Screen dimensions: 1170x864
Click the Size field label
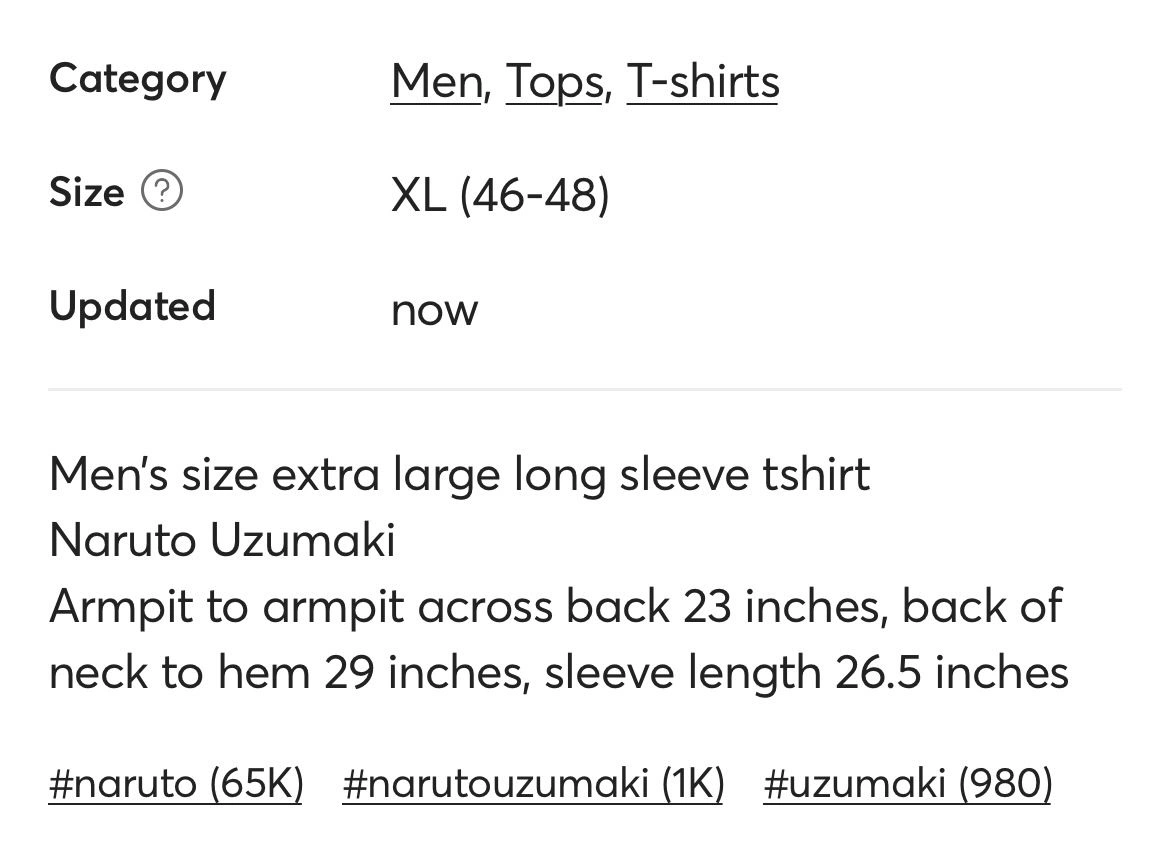click(87, 192)
